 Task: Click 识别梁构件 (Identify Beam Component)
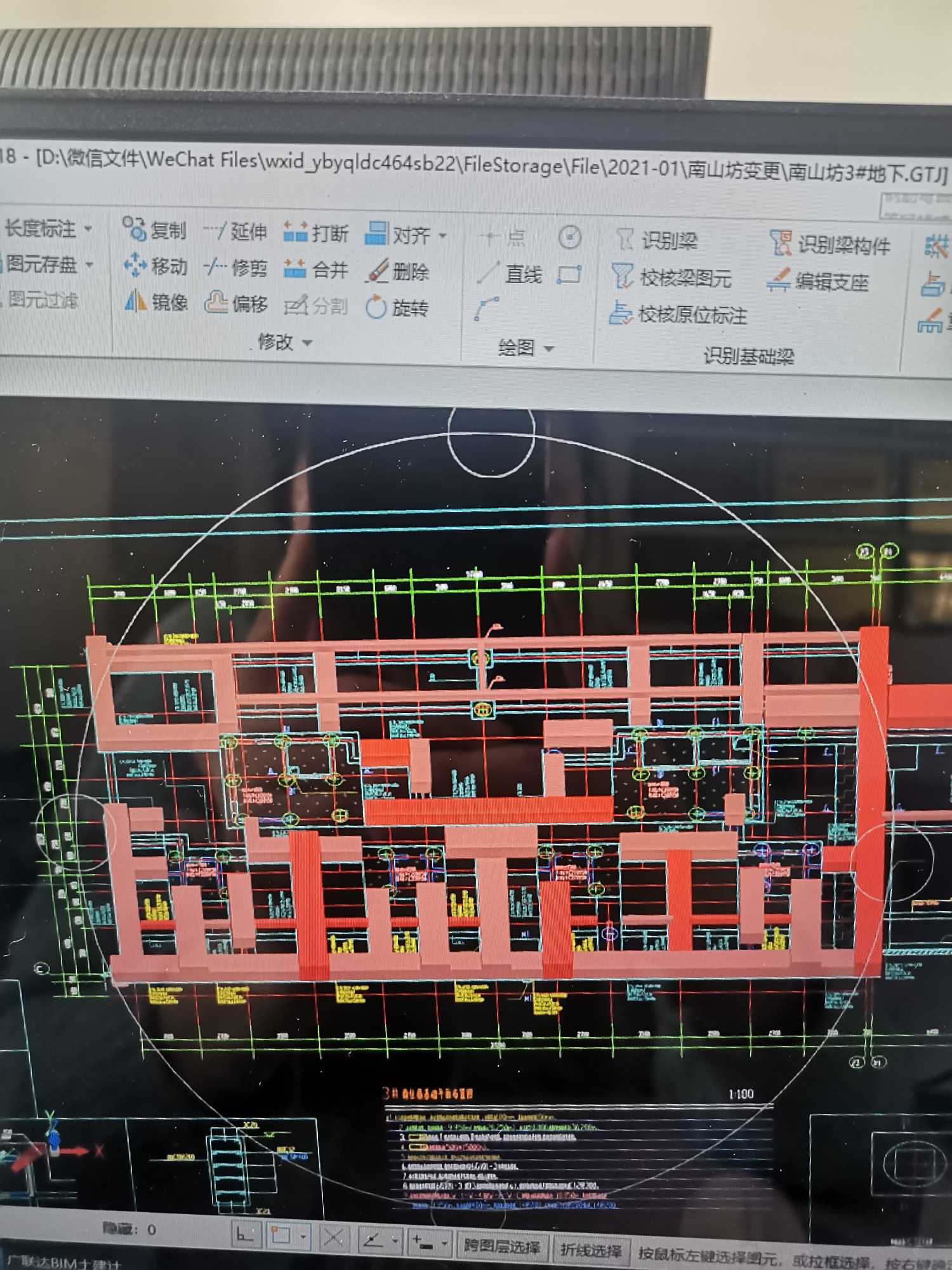(x=830, y=244)
